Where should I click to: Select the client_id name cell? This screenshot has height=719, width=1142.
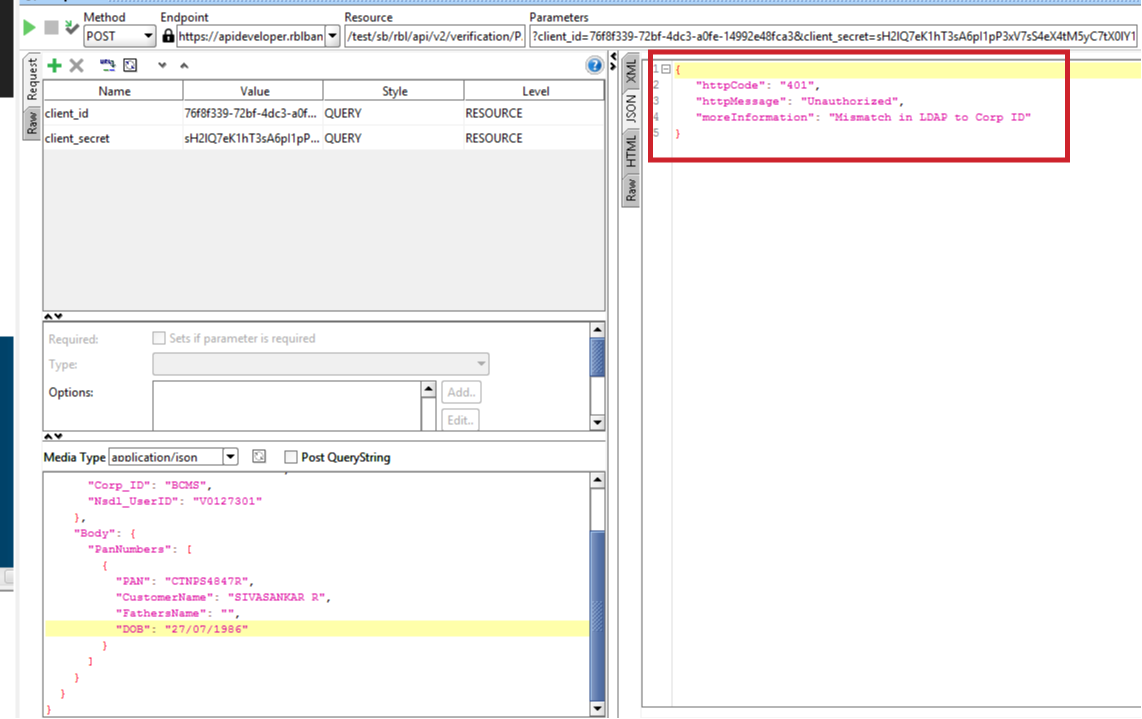pos(114,113)
